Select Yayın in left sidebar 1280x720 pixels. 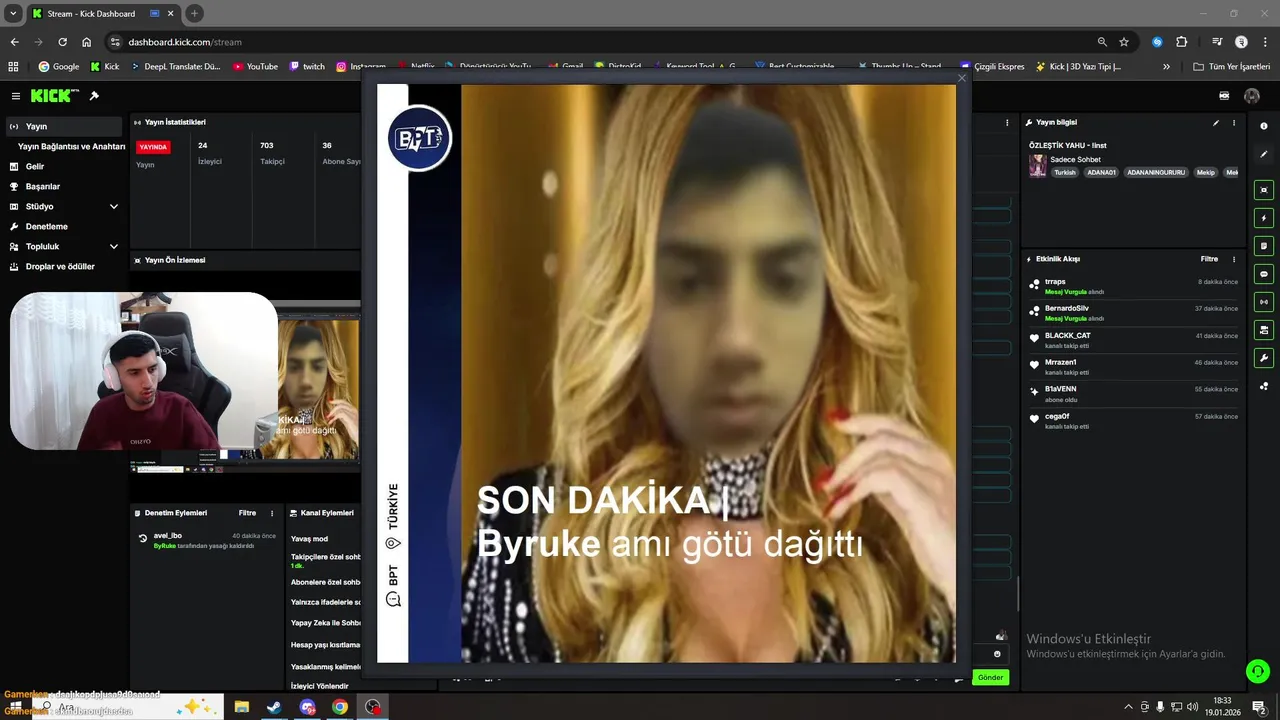click(65, 126)
